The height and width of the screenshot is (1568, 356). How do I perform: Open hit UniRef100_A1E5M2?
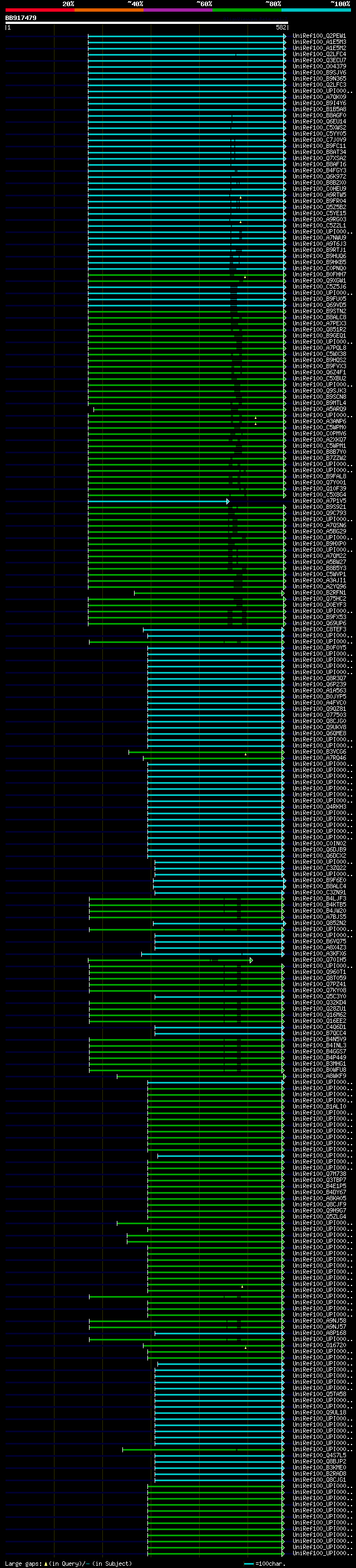point(319,48)
